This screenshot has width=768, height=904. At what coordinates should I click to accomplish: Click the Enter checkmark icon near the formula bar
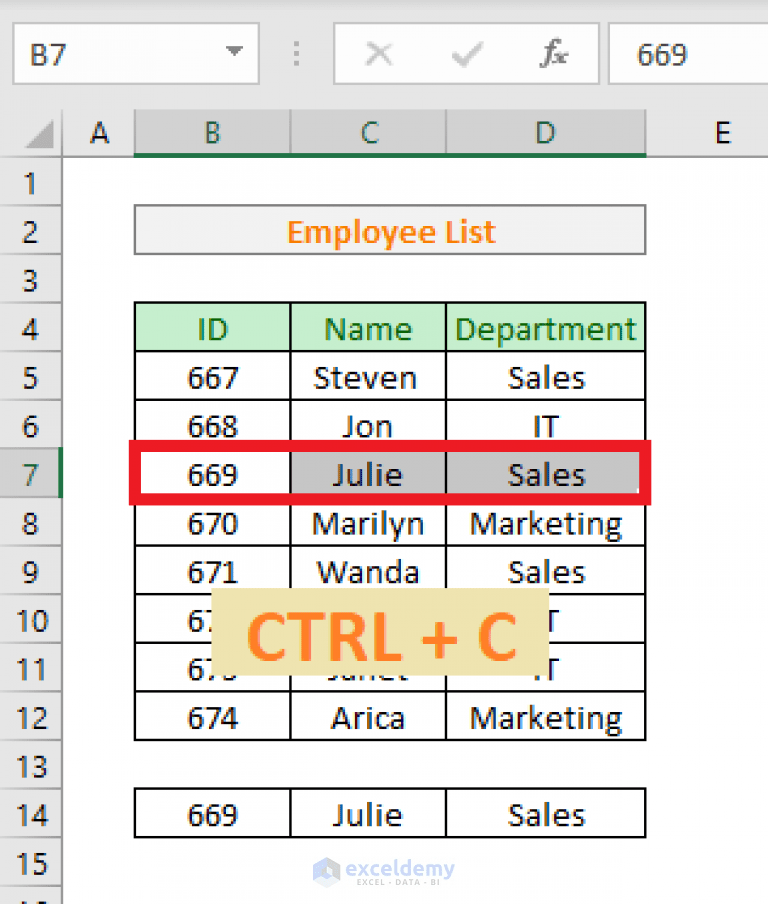point(467,54)
